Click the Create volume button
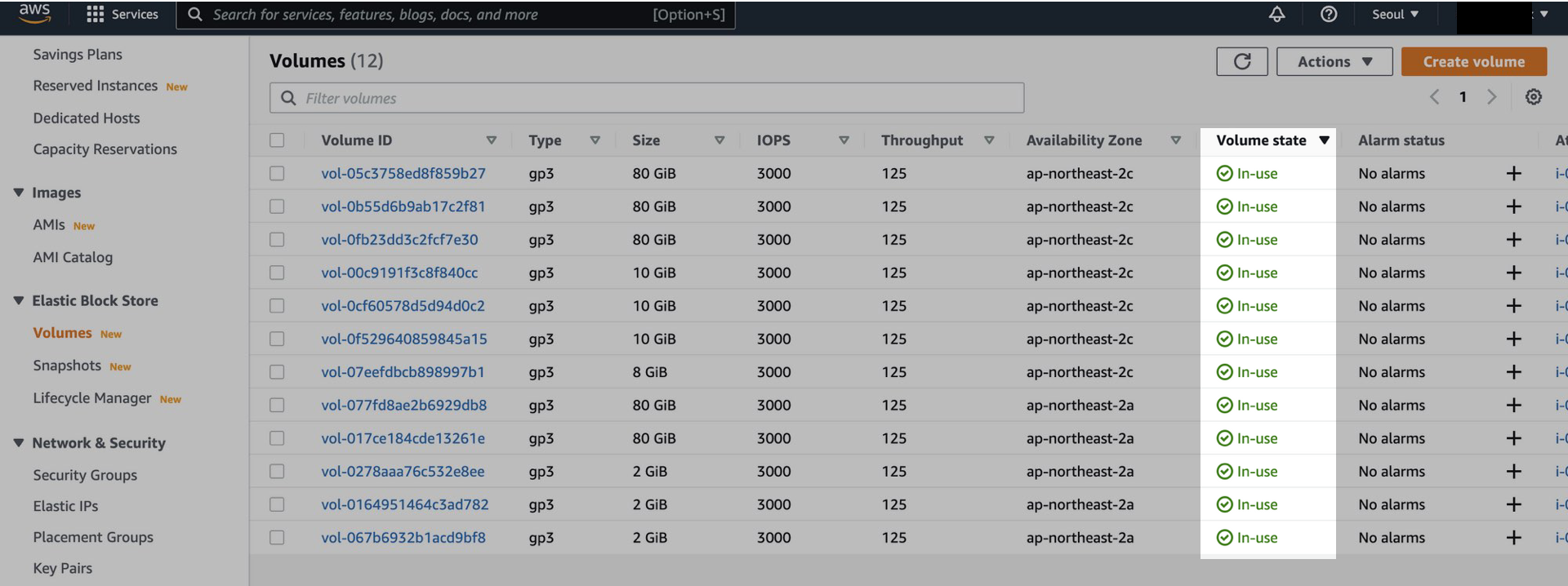This screenshot has height=586, width=1568. pyautogui.click(x=1473, y=61)
